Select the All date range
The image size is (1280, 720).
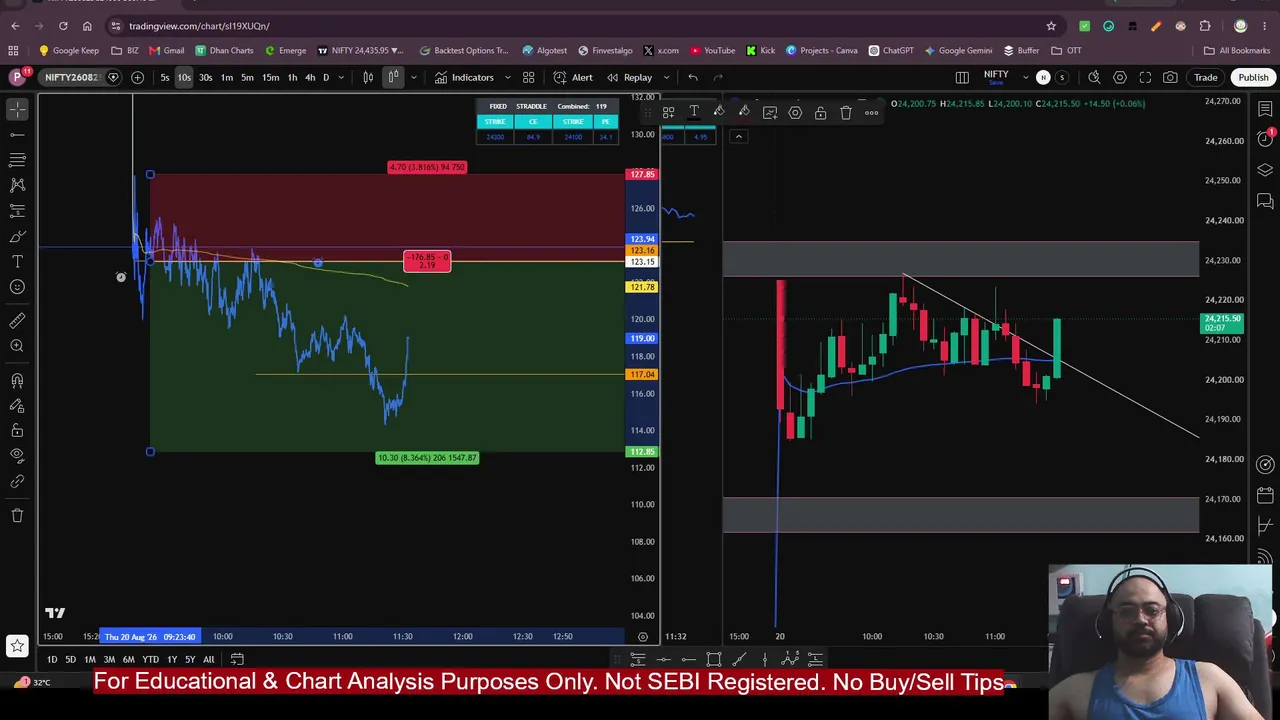[208, 659]
